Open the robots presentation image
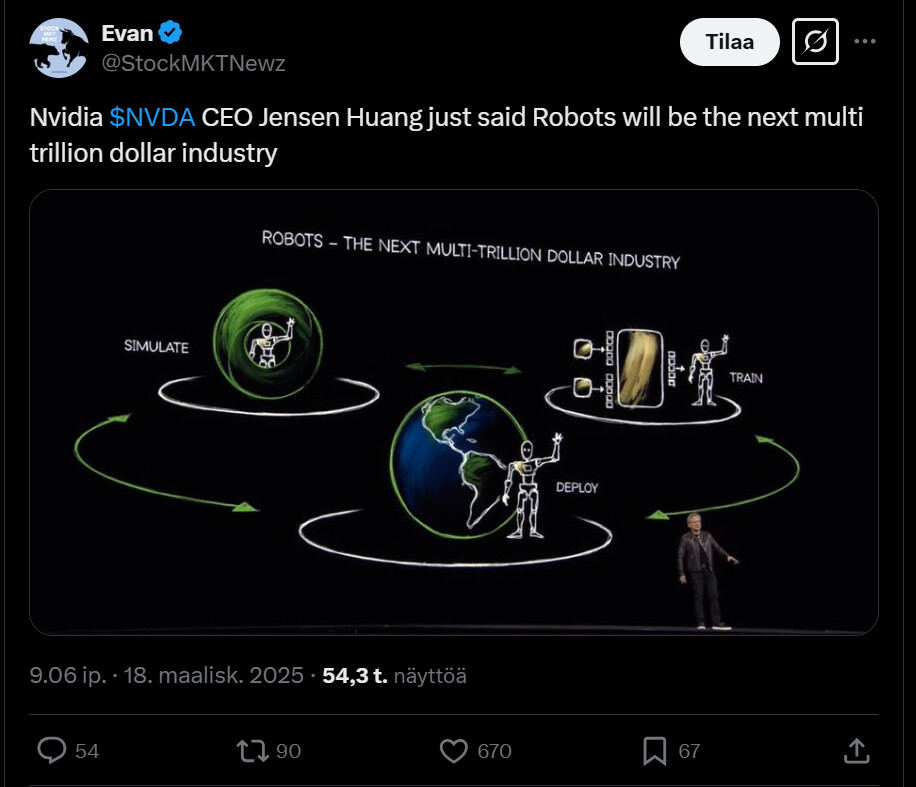Image resolution: width=916 pixels, height=787 pixels. [x=454, y=412]
